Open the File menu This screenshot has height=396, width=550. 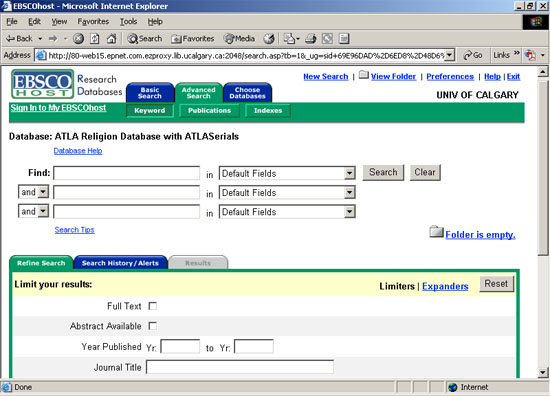tap(12, 22)
